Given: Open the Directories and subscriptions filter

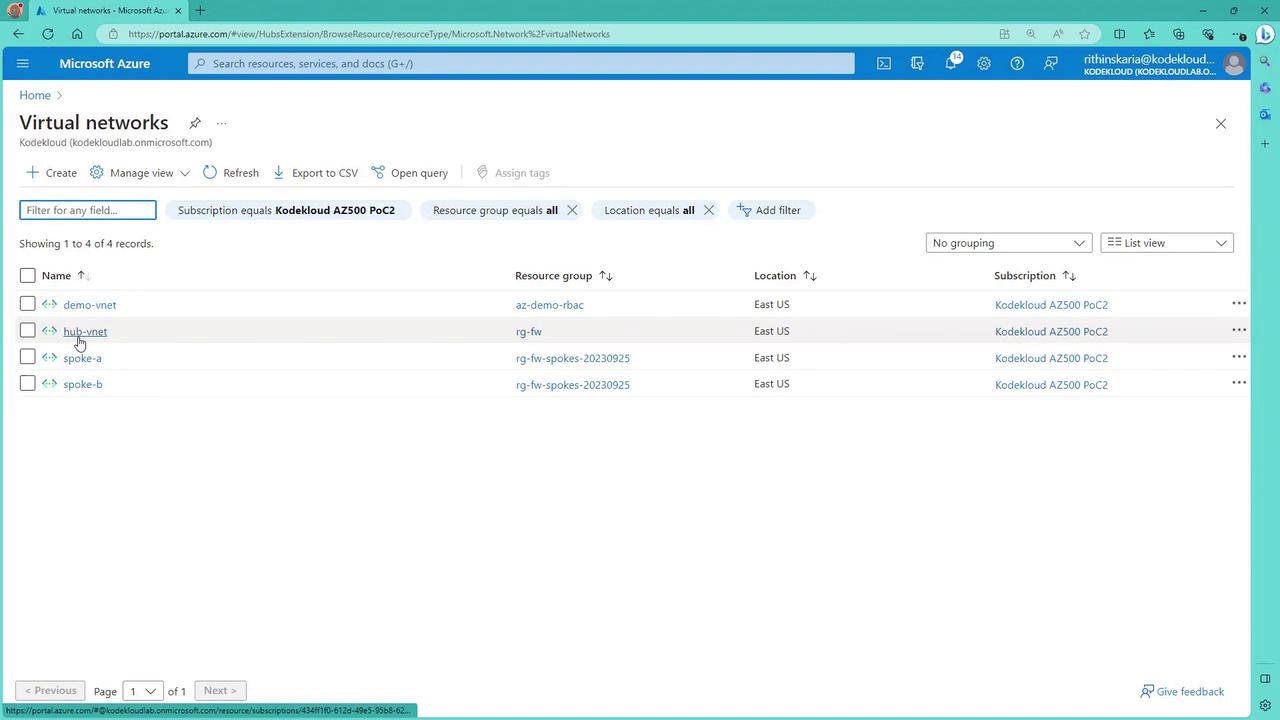Looking at the screenshot, I should (917, 63).
